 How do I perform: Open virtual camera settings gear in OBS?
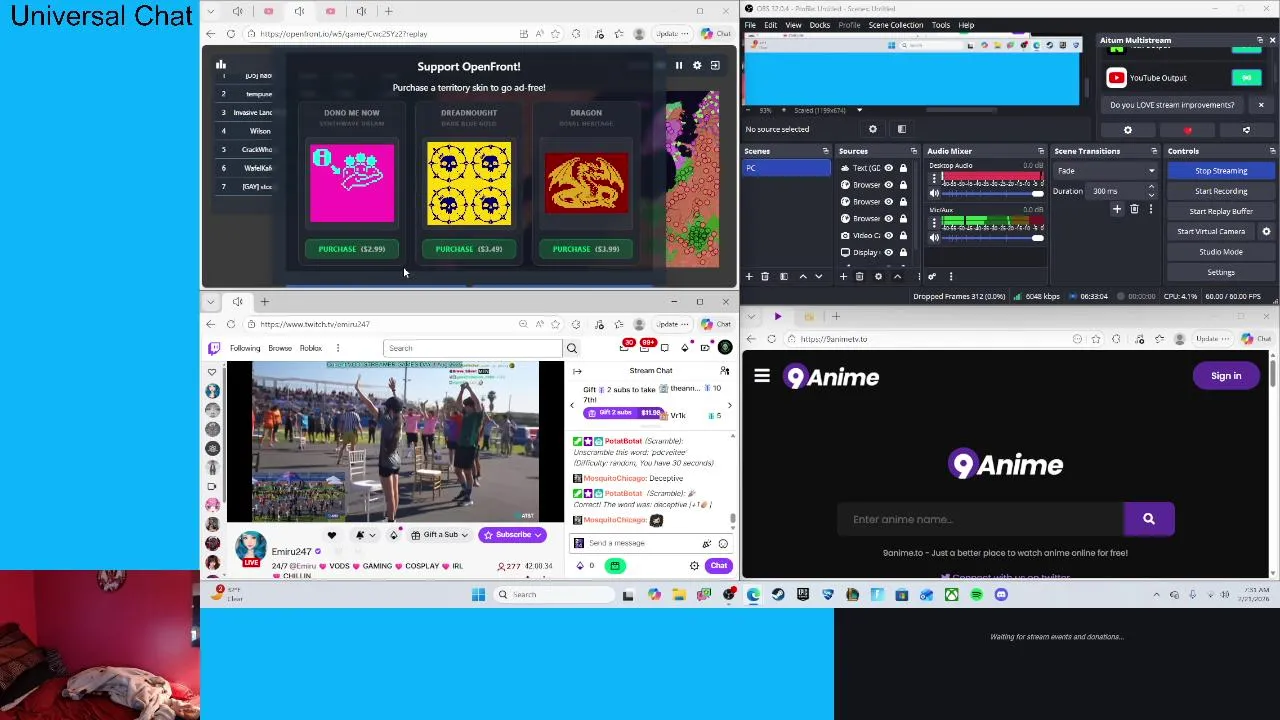1266,231
